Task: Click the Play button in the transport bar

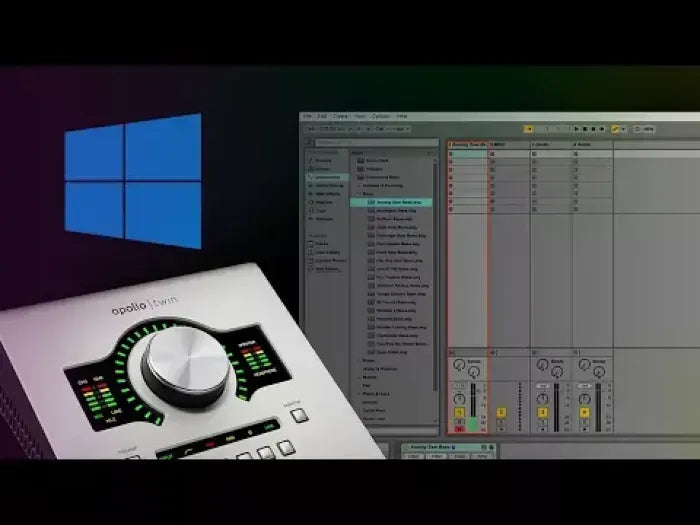Action: coord(578,128)
